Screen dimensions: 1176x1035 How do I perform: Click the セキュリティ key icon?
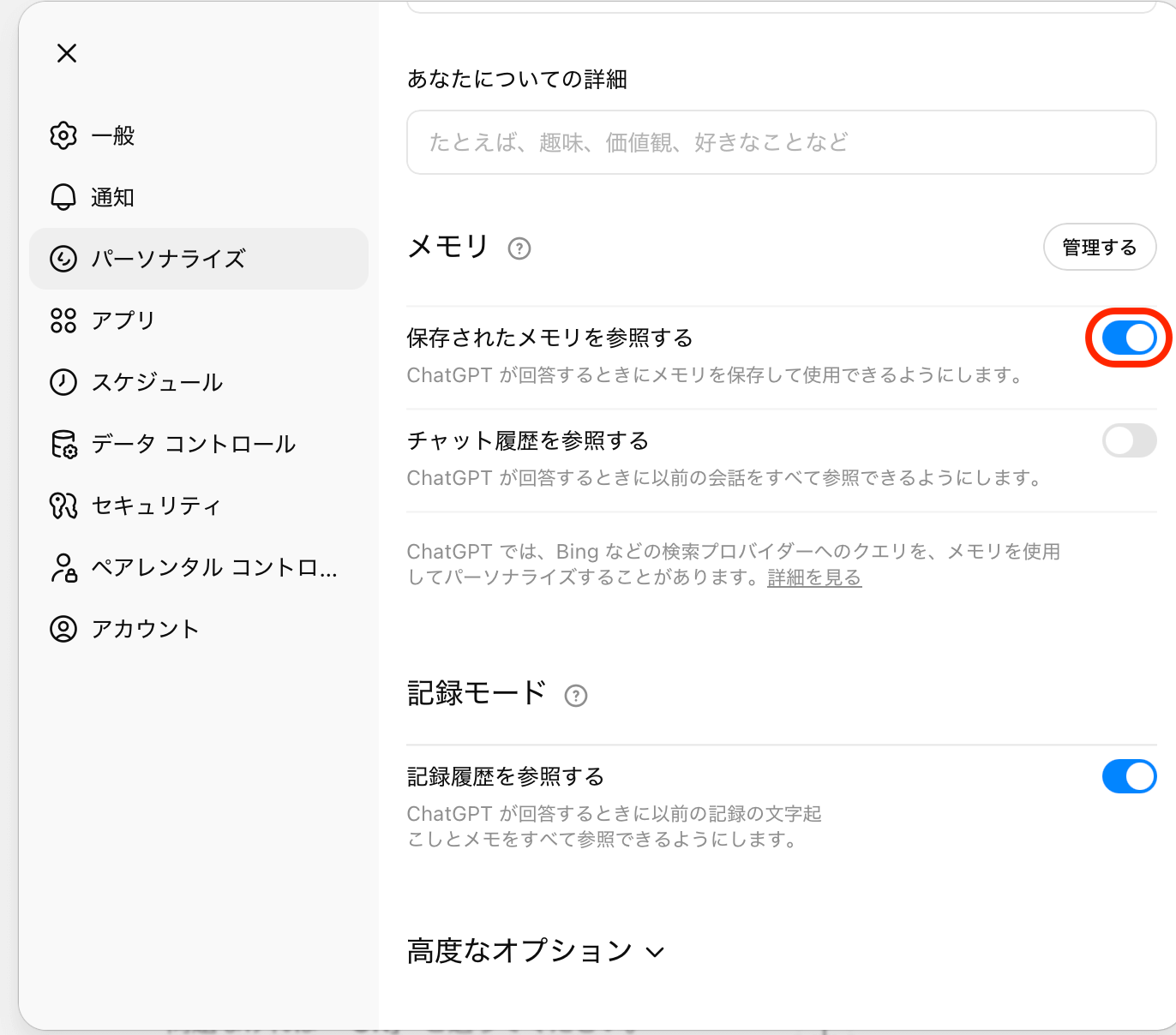tap(63, 506)
